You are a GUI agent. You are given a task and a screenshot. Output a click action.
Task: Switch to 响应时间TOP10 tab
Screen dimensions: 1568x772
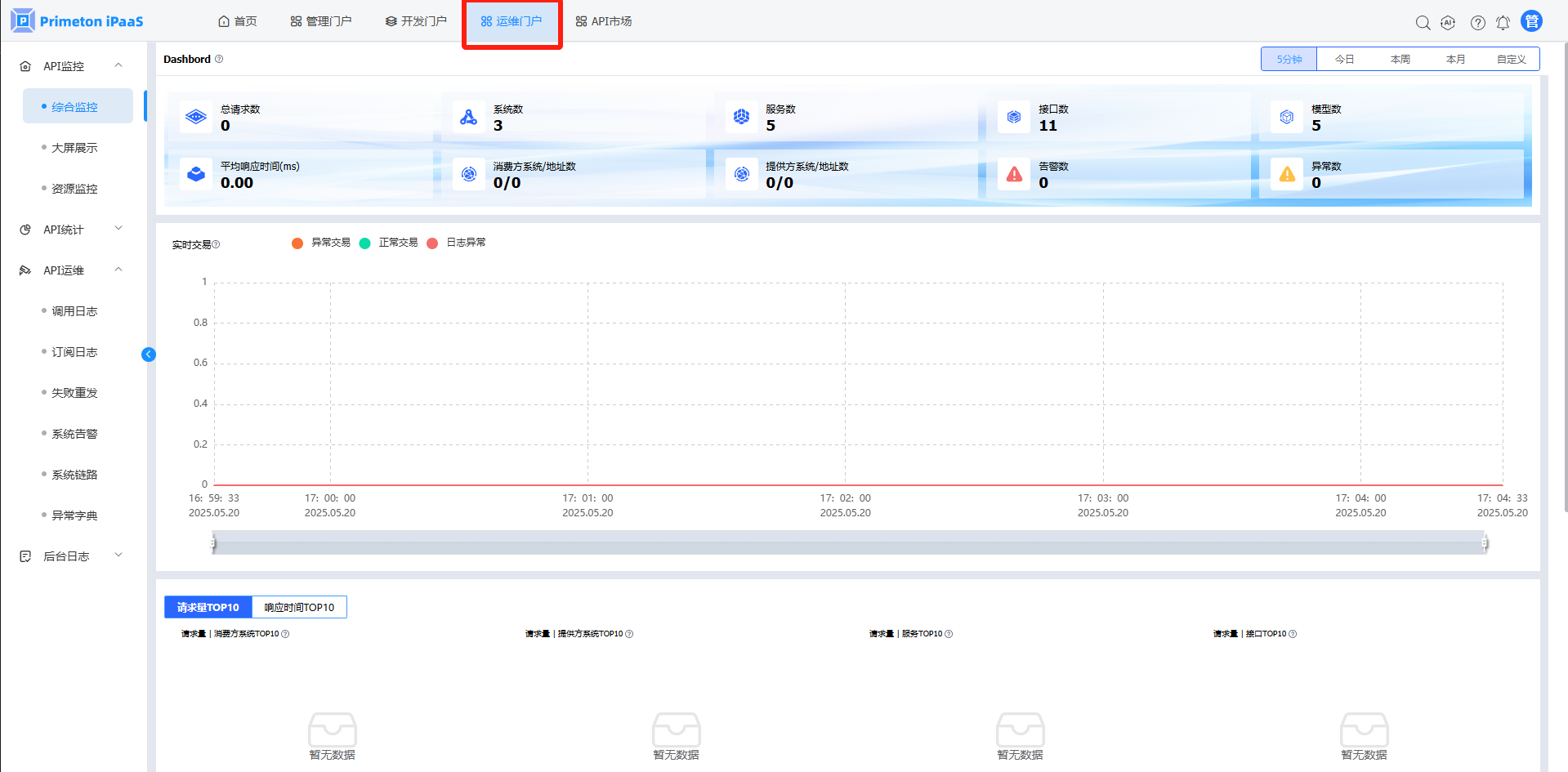point(299,607)
